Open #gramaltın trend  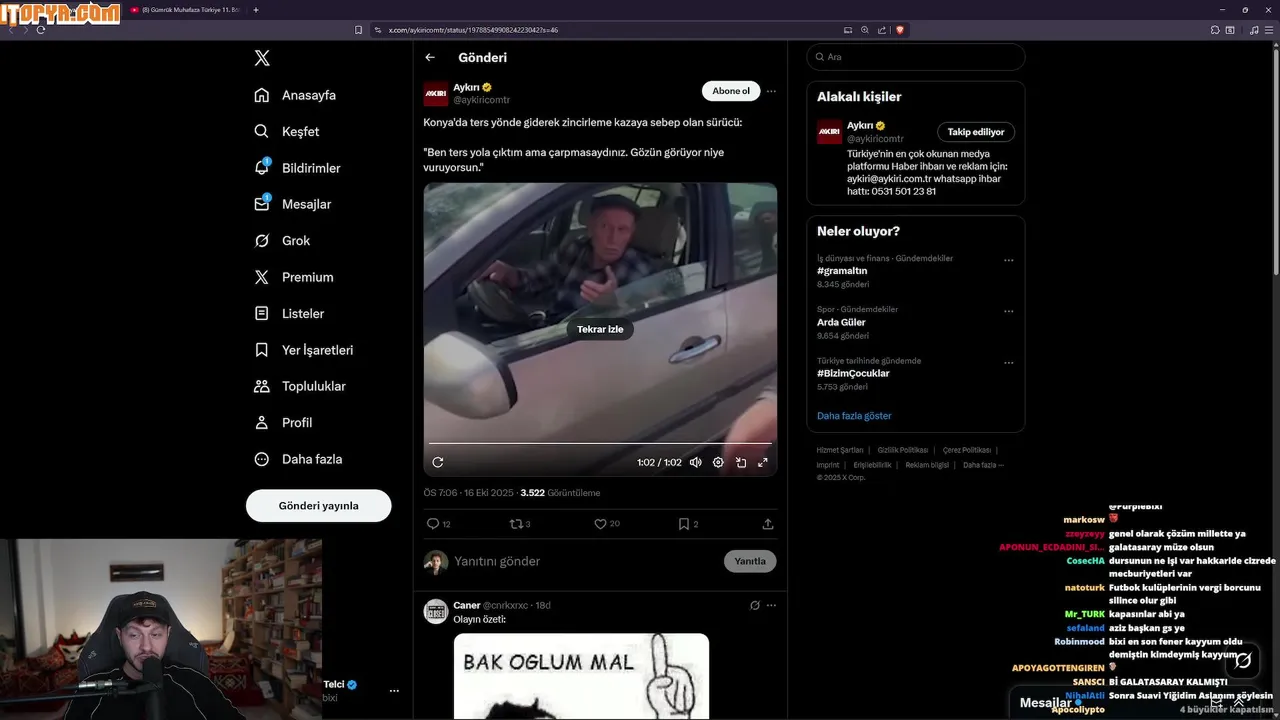tap(842, 271)
